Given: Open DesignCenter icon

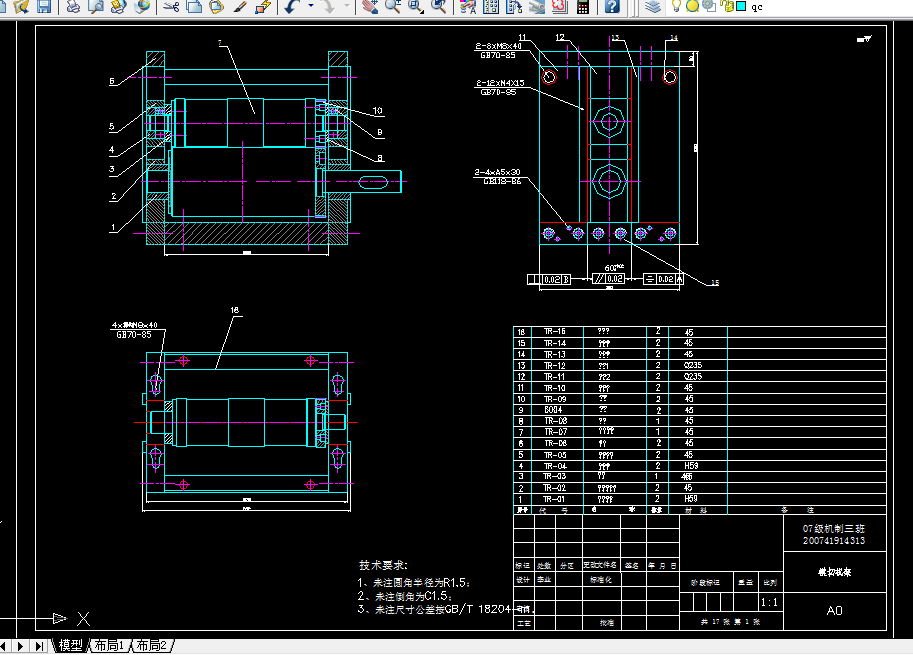Looking at the screenshot, I should point(491,6).
